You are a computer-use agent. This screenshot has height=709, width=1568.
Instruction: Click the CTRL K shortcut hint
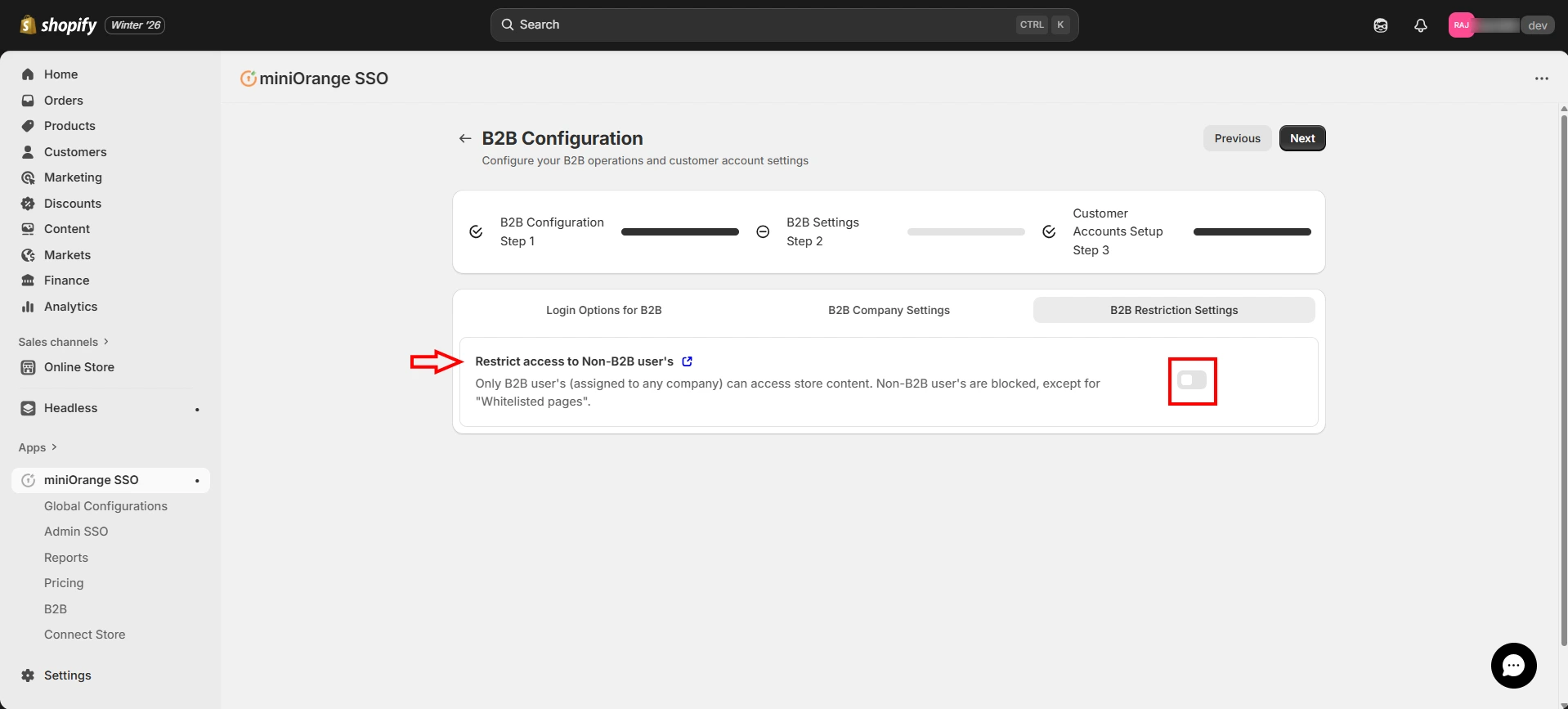[1042, 25]
